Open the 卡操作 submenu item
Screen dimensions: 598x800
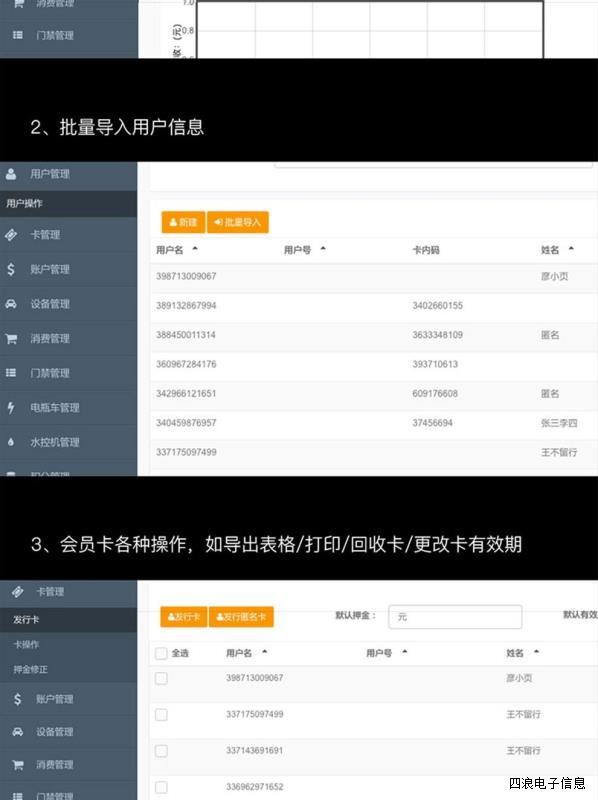(x=68, y=644)
